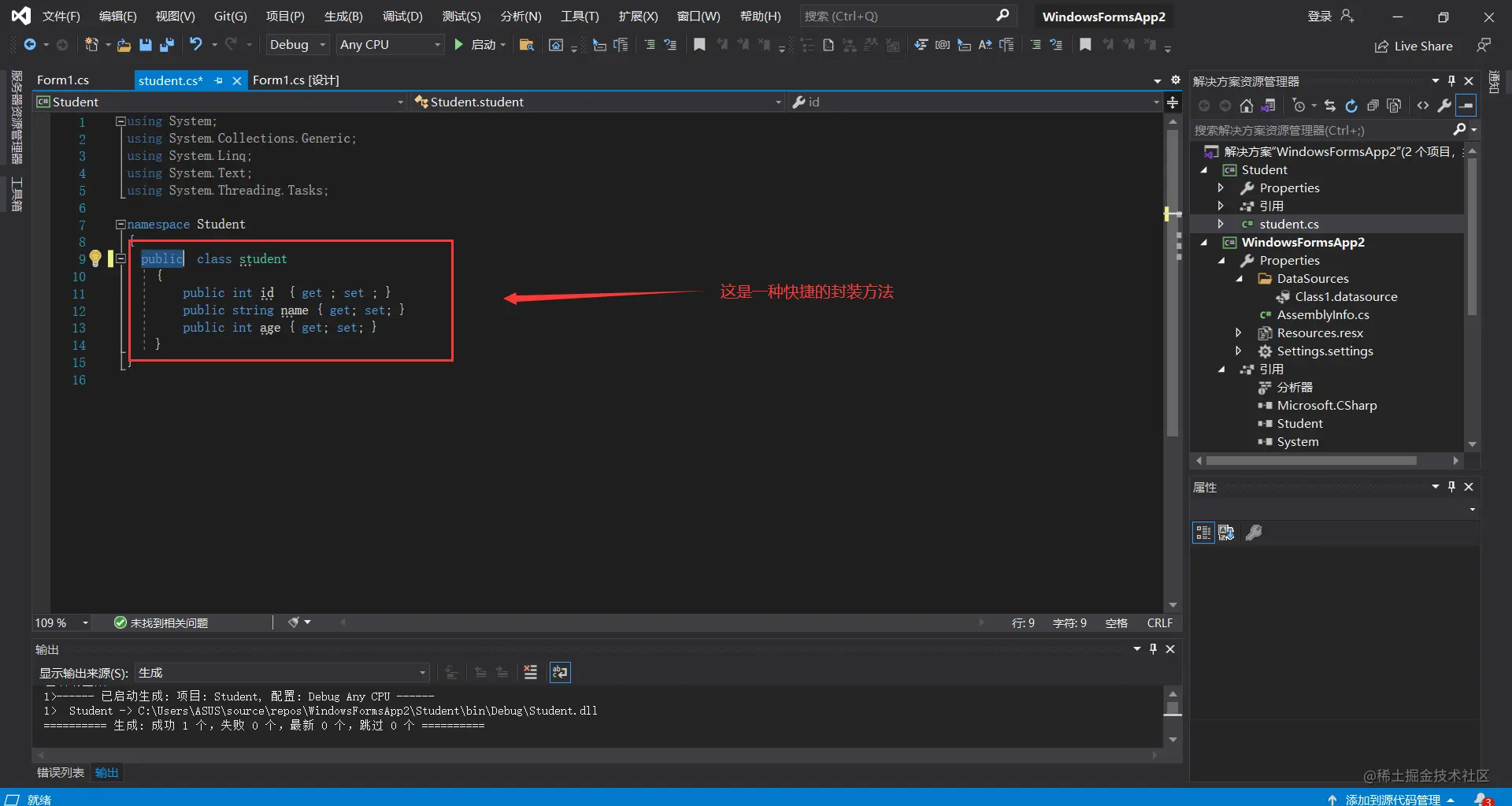
Task: Click 添加到源代码管理 in status bar
Action: coord(1392,799)
